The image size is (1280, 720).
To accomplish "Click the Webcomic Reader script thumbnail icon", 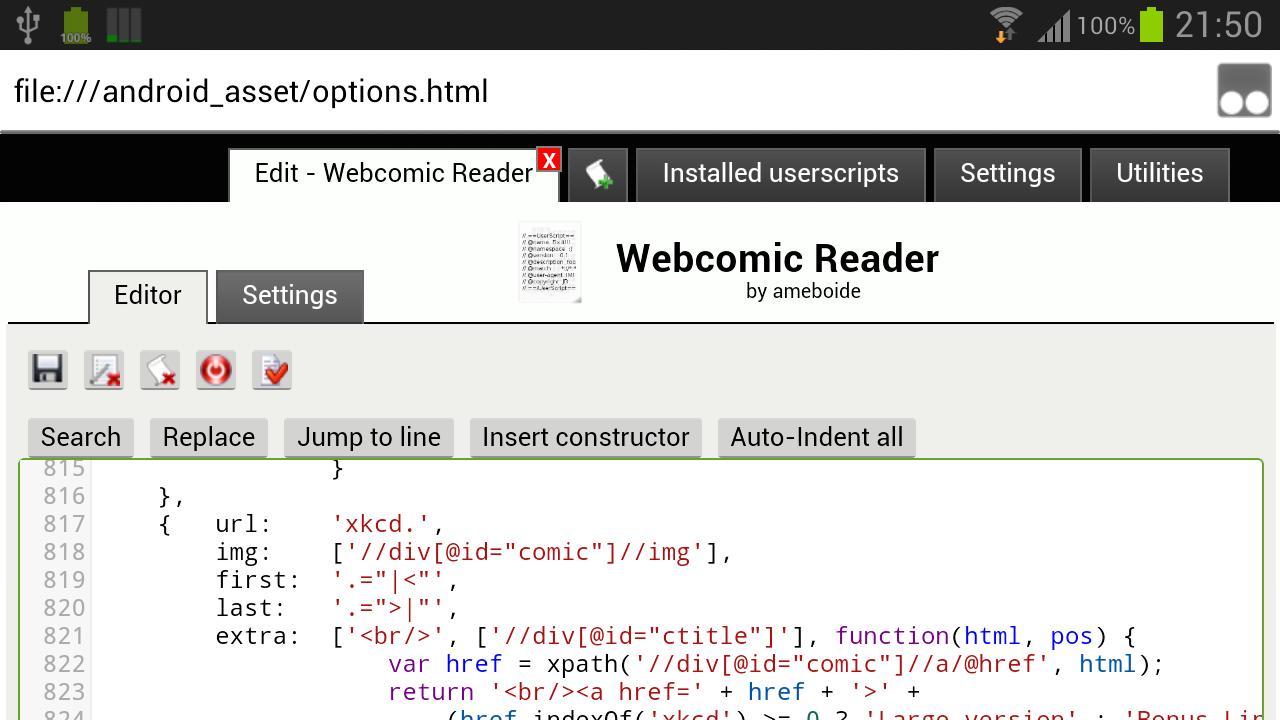I will 550,263.
